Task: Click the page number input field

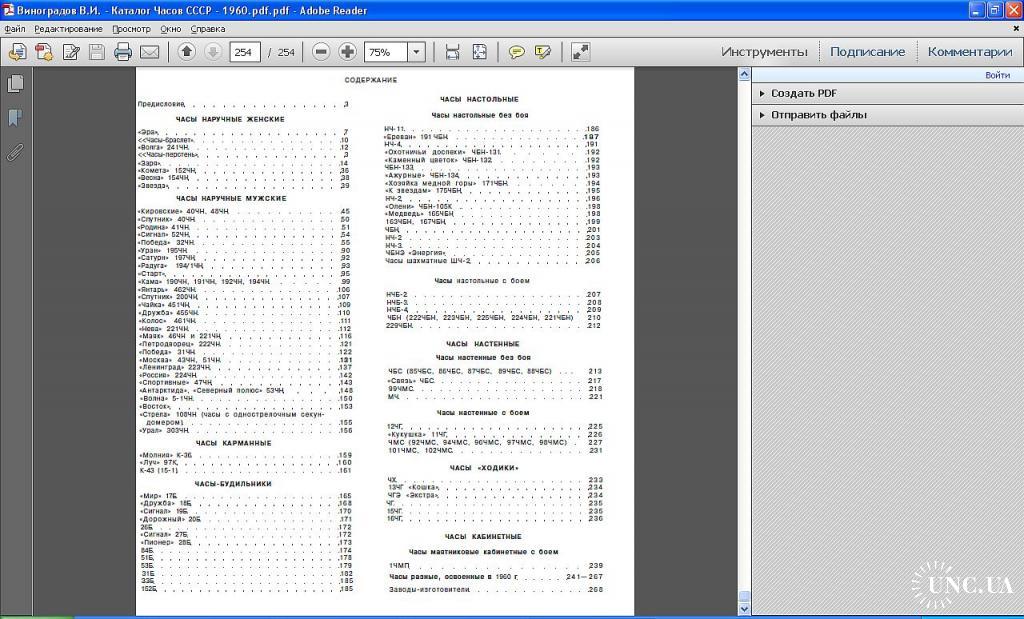Action: click(x=245, y=52)
